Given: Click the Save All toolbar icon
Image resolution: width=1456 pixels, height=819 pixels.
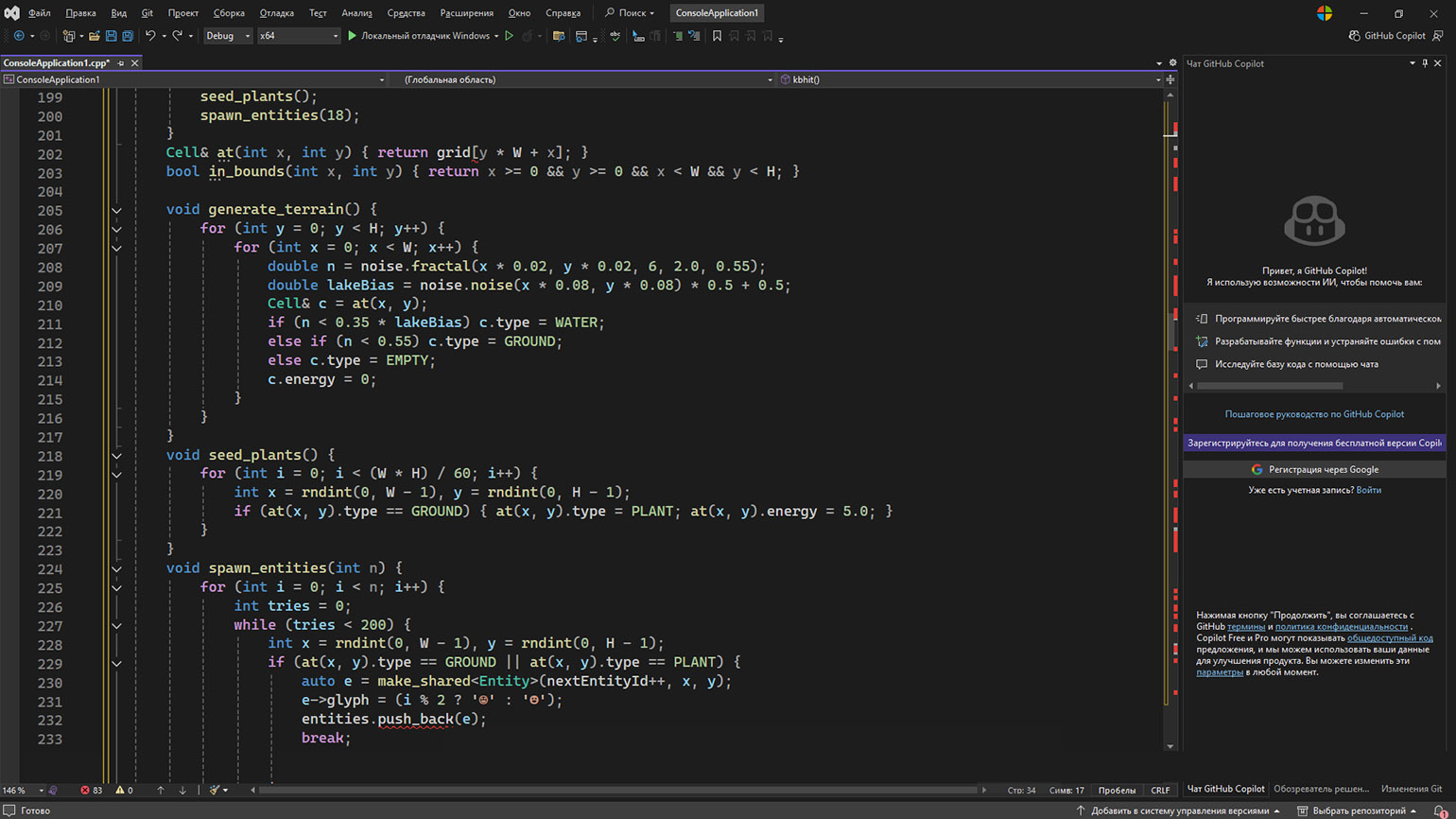Looking at the screenshot, I should pyautogui.click(x=128, y=36).
